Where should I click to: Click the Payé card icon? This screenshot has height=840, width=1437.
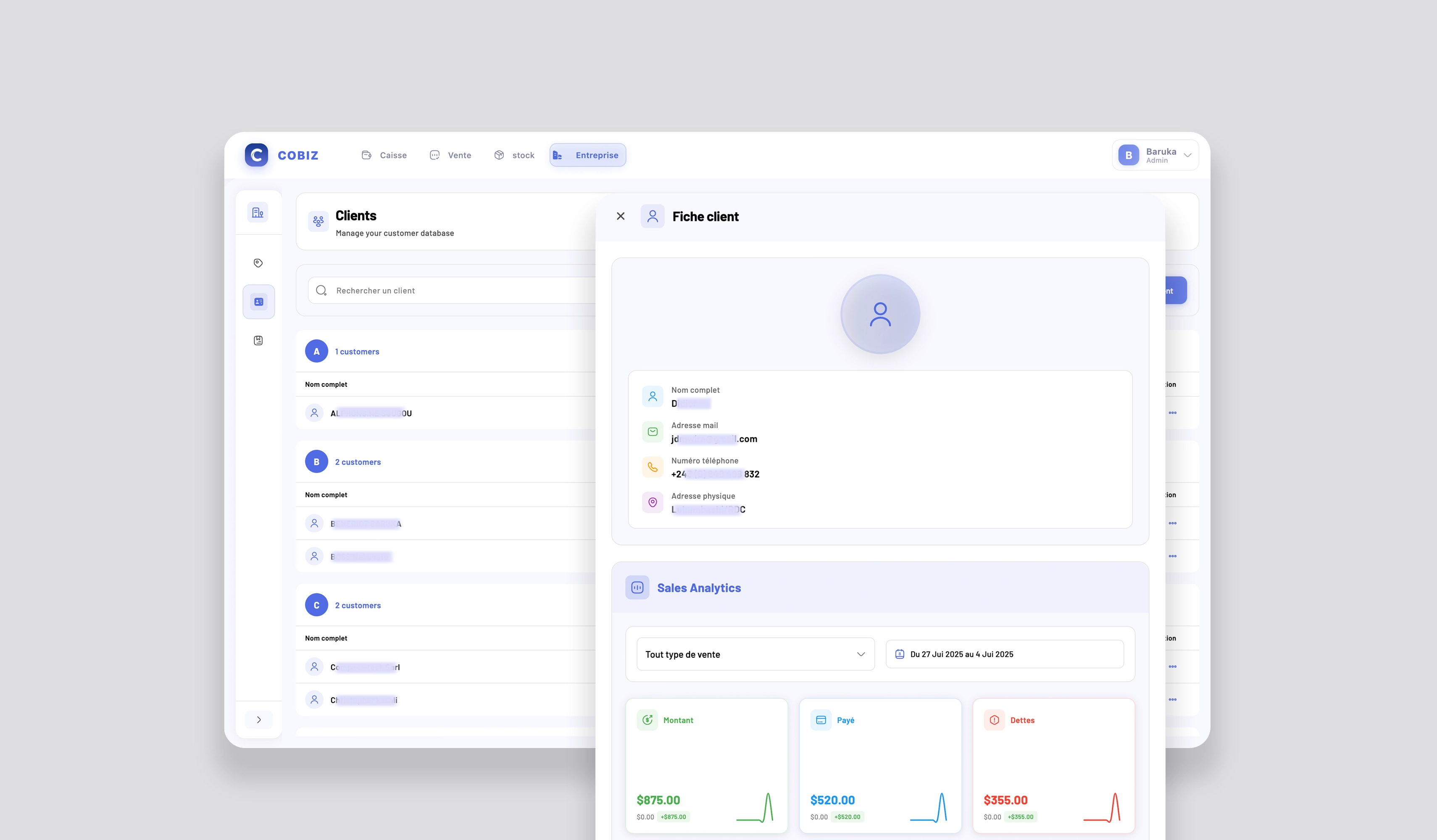[x=821, y=720]
